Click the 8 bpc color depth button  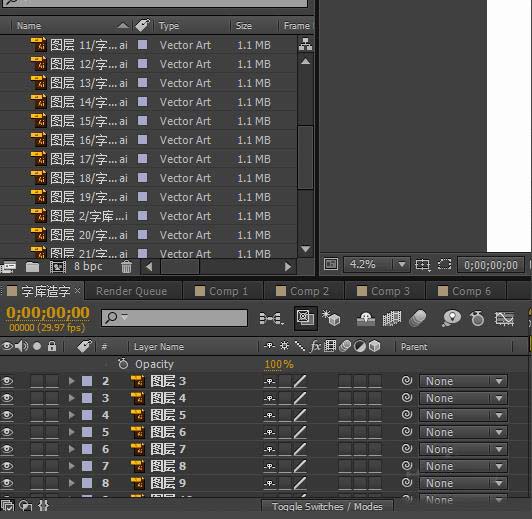click(88, 266)
